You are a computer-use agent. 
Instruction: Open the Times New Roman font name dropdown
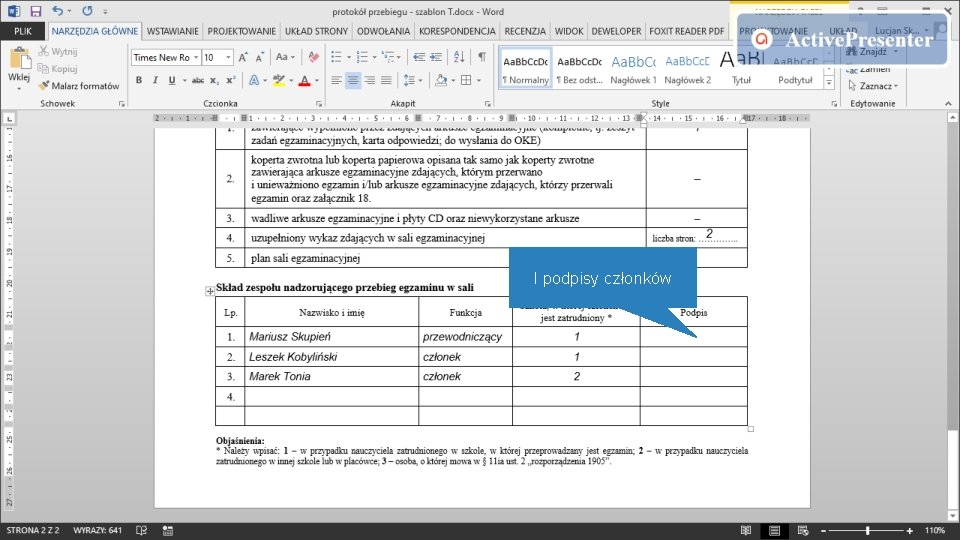point(196,58)
